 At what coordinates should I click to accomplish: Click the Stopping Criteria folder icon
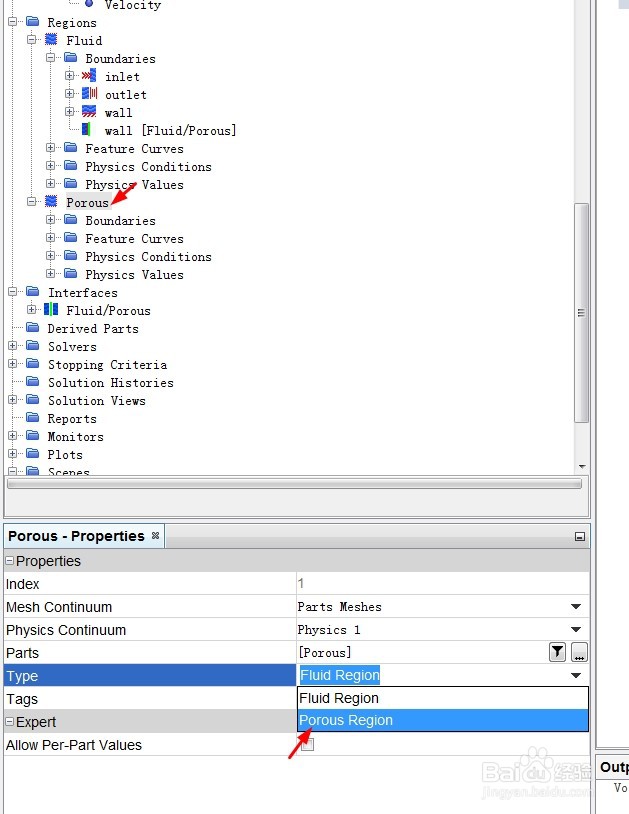coord(33,364)
